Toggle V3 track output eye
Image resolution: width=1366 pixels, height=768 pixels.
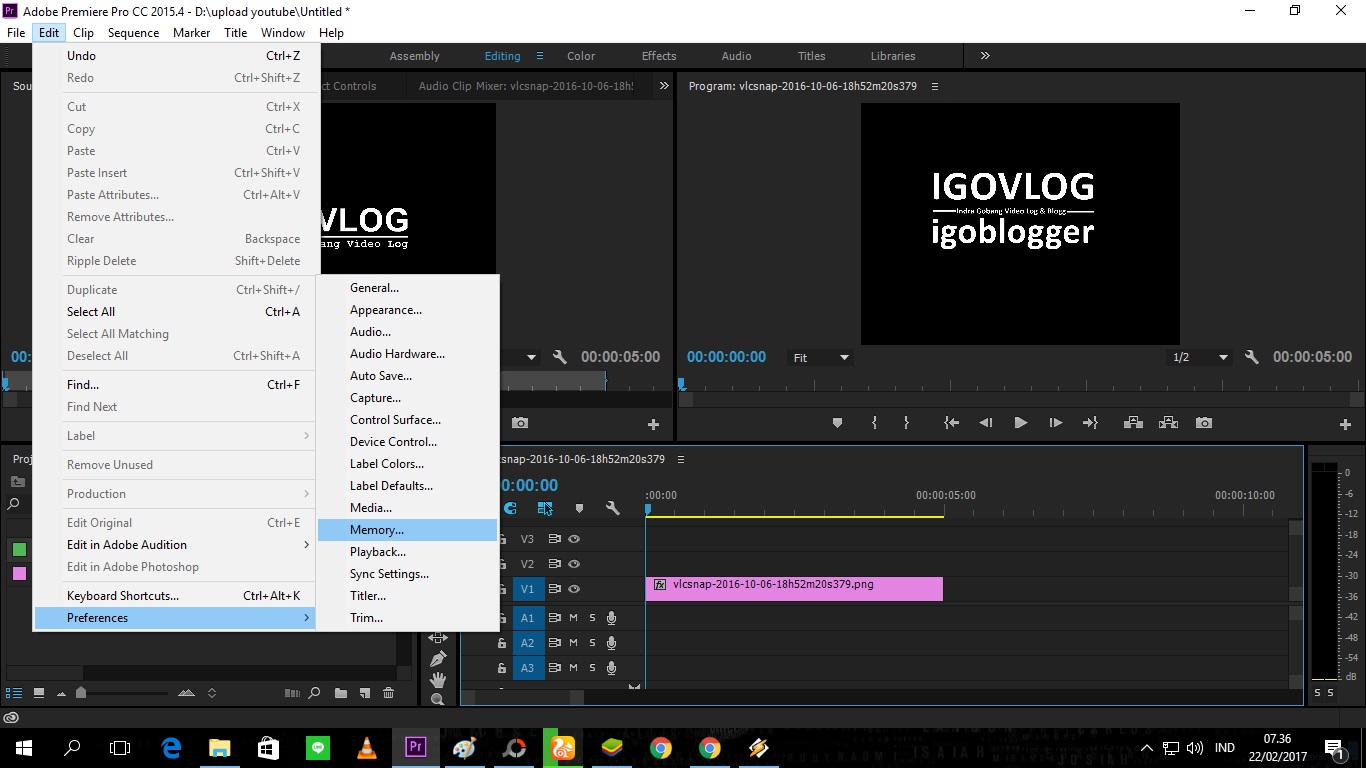click(x=574, y=539)
